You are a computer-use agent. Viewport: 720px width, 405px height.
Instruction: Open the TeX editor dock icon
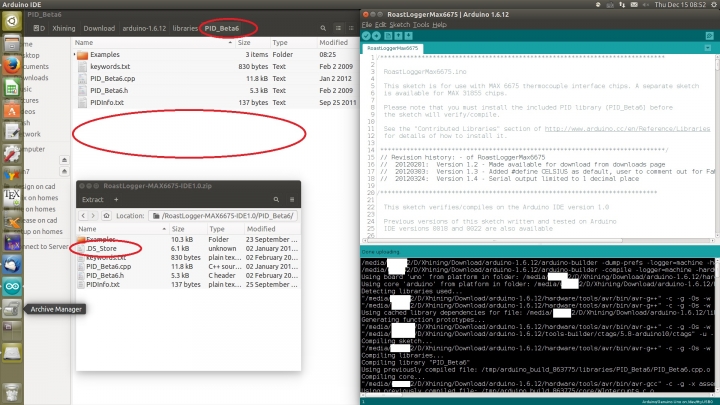click(12, 198)
